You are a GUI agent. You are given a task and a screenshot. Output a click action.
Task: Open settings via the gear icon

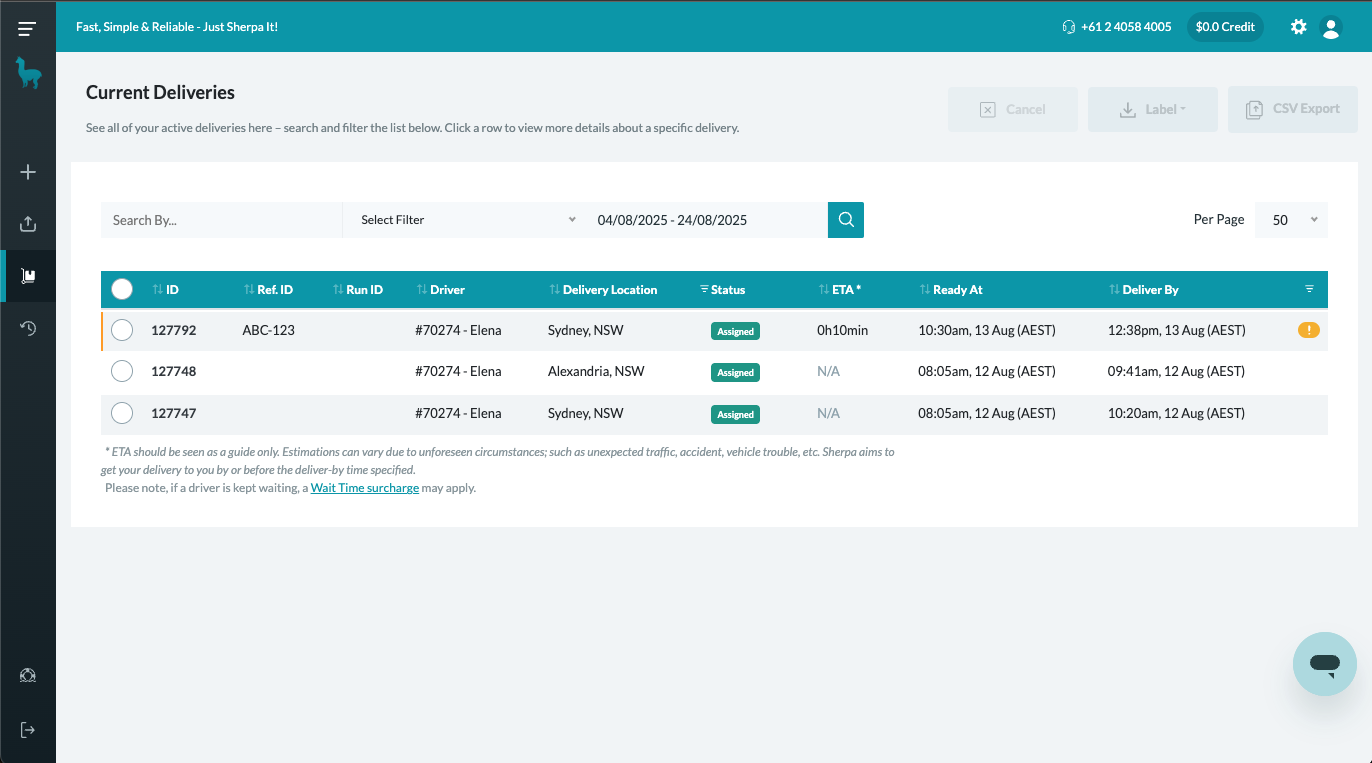(x=1298, y=27)
